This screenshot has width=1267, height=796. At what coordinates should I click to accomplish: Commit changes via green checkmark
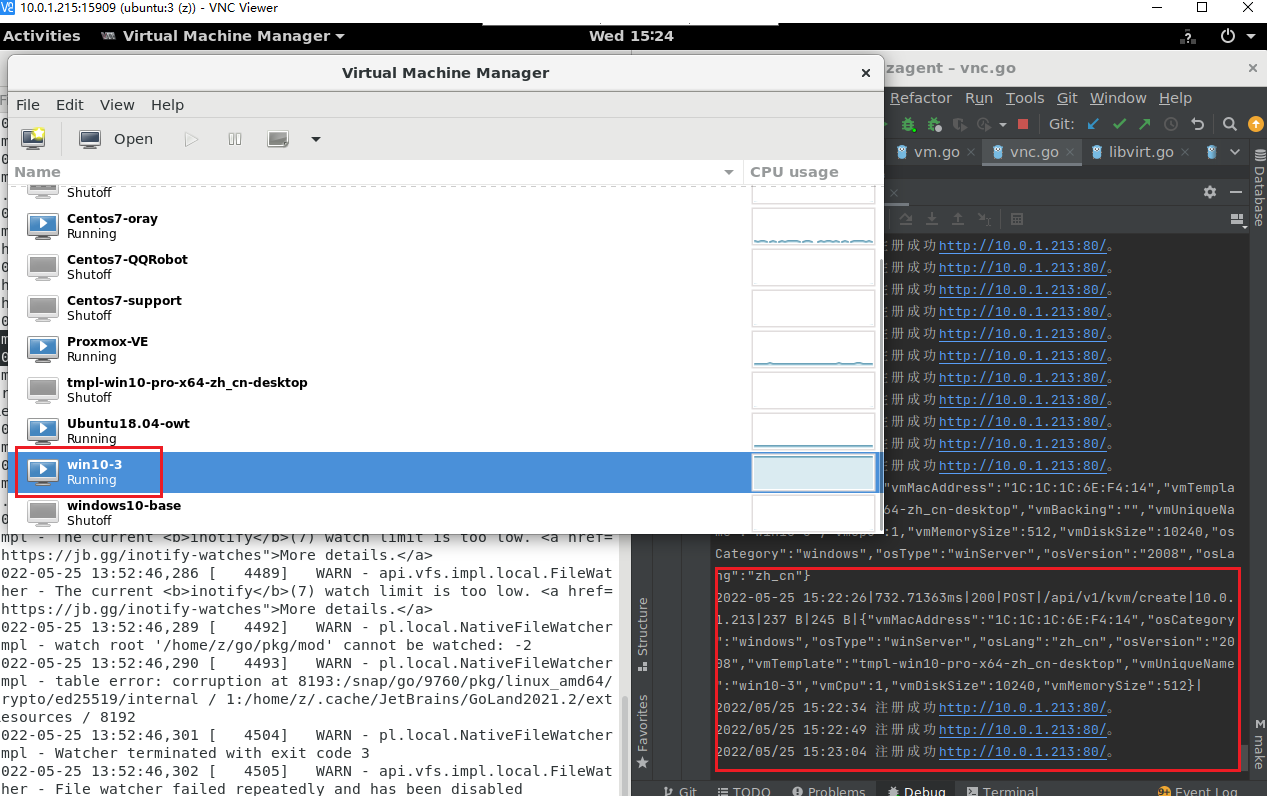tap(1119, 124)
